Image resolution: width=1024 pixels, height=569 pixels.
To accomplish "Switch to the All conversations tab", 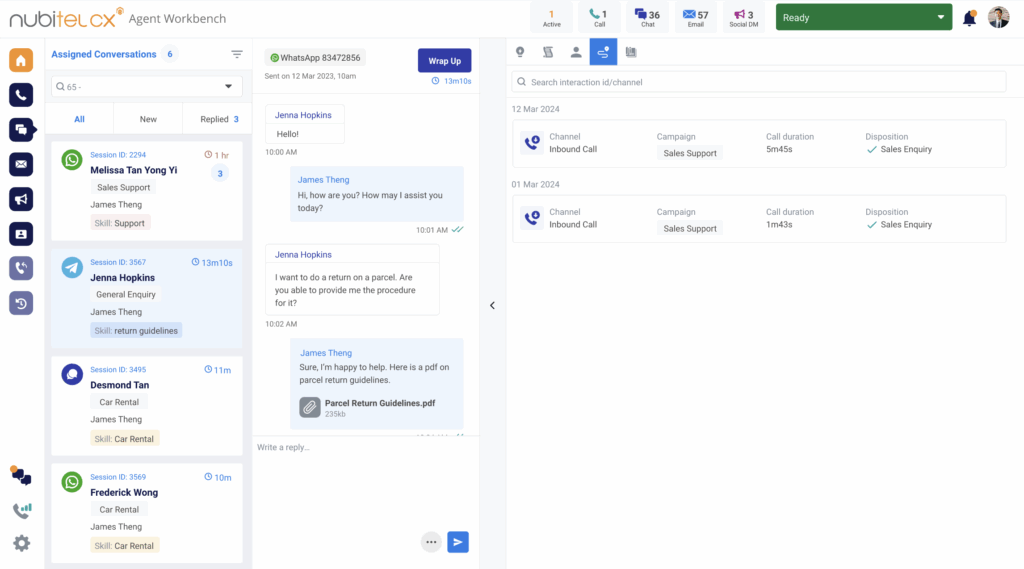I will pos(79,119).
